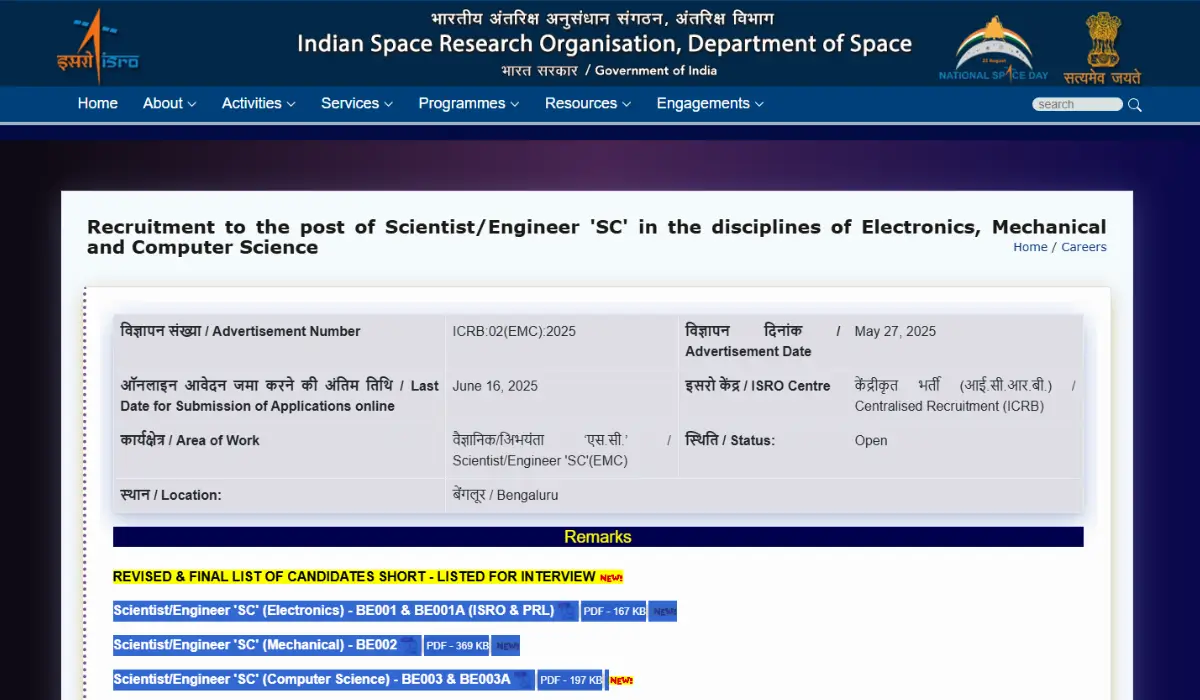Viewport: 1200px width, 700px height.
Task: Click the NEW badge next to Computer Science list
Action: point(621,680)
